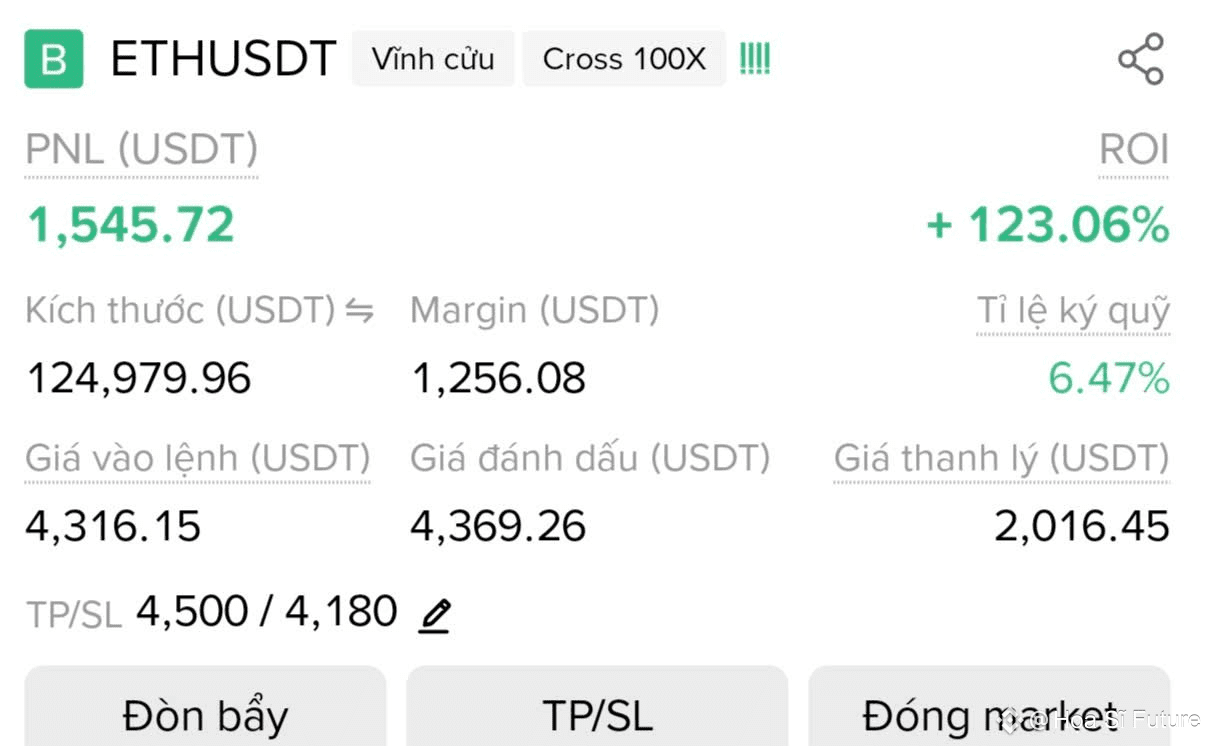Image resolution: width=1209 pixels, height=746 pixels.
Task: Click the PNL value 1,545.72
Action: coord(130,224)
